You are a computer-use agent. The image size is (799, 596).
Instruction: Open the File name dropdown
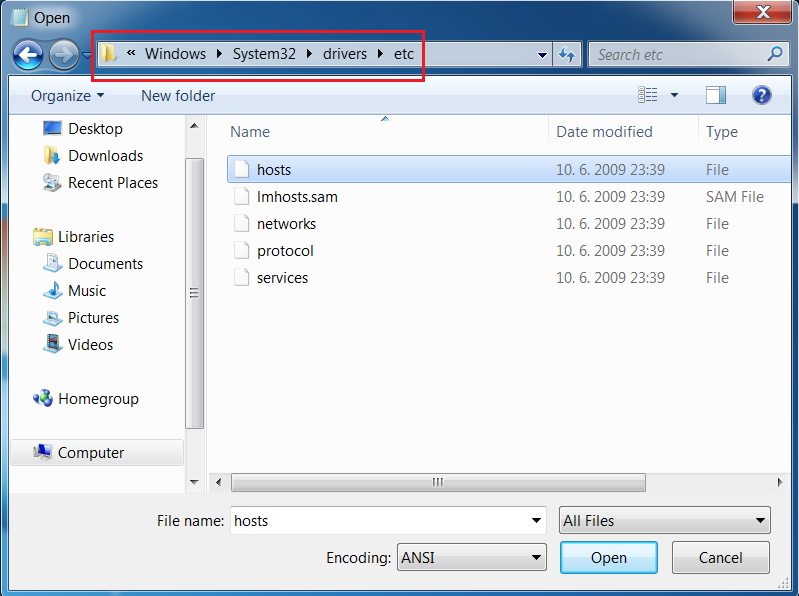536,521
